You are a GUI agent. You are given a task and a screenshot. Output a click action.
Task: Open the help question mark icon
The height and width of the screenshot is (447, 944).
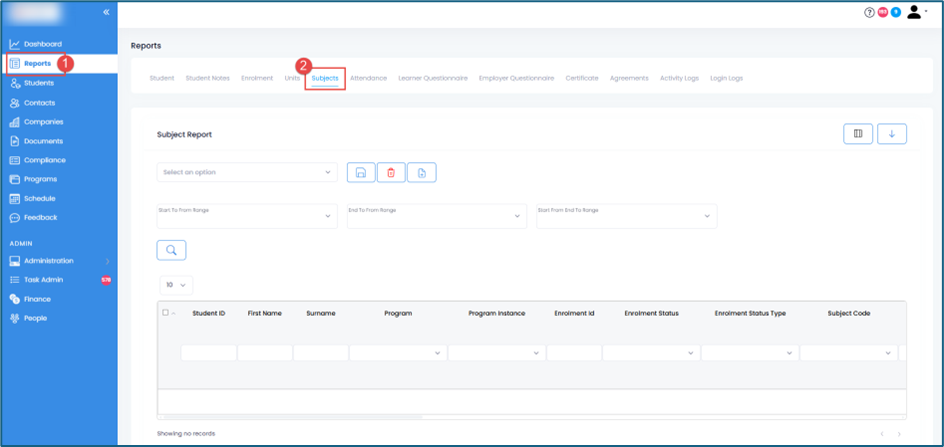pos(869,13)
